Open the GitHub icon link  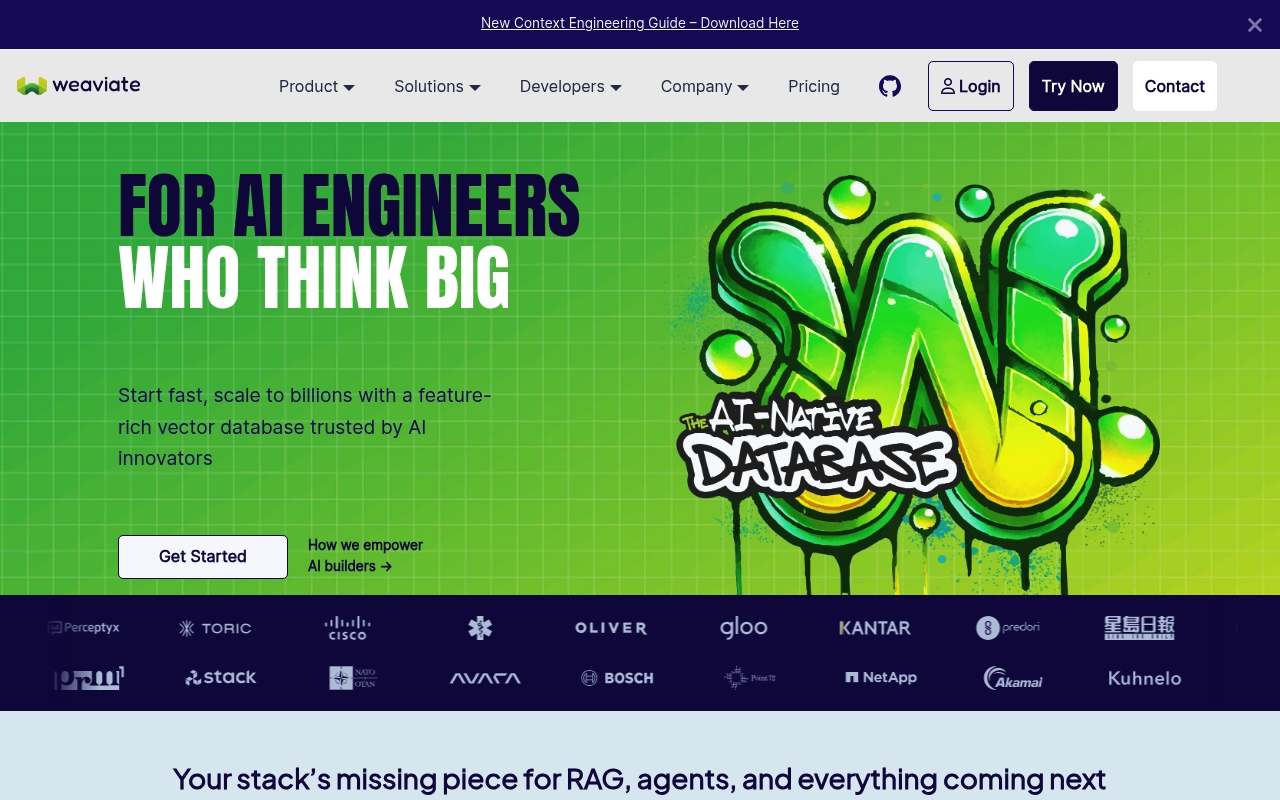coord(890,86)
